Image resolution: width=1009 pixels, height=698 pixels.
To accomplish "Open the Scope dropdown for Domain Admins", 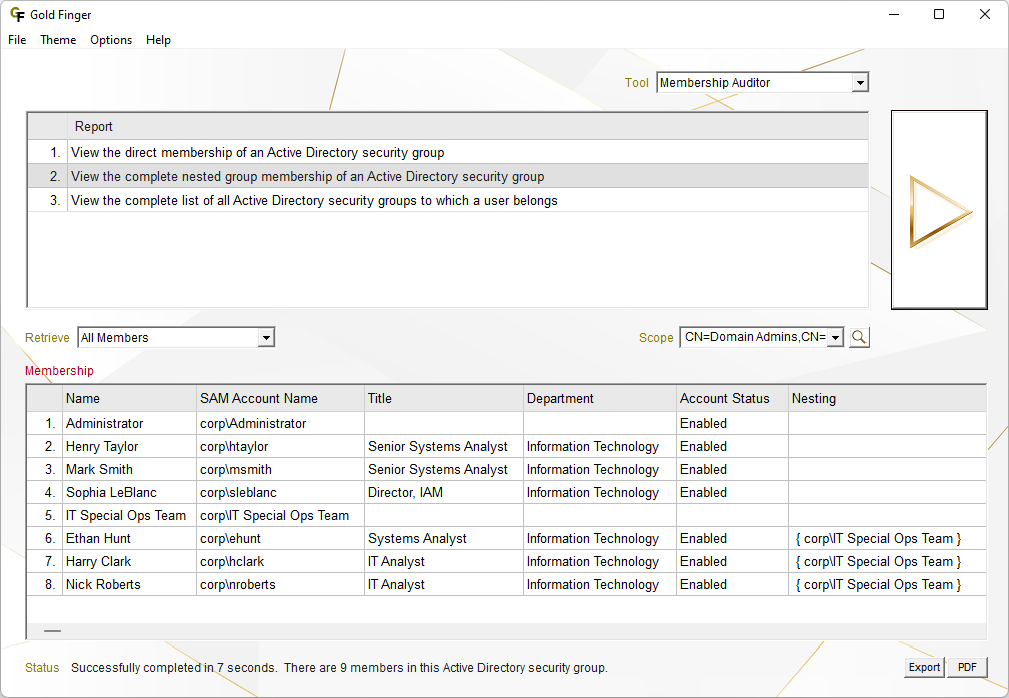I will pos(835,338).
